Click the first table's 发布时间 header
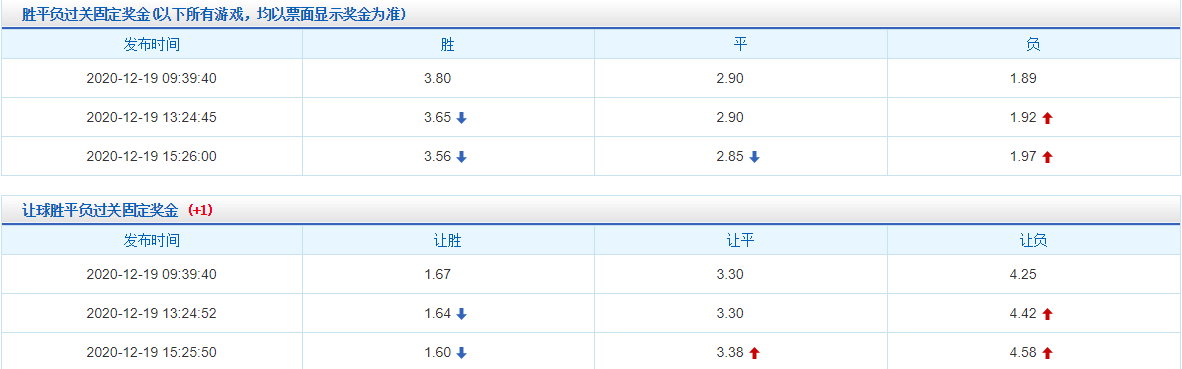 152,44
